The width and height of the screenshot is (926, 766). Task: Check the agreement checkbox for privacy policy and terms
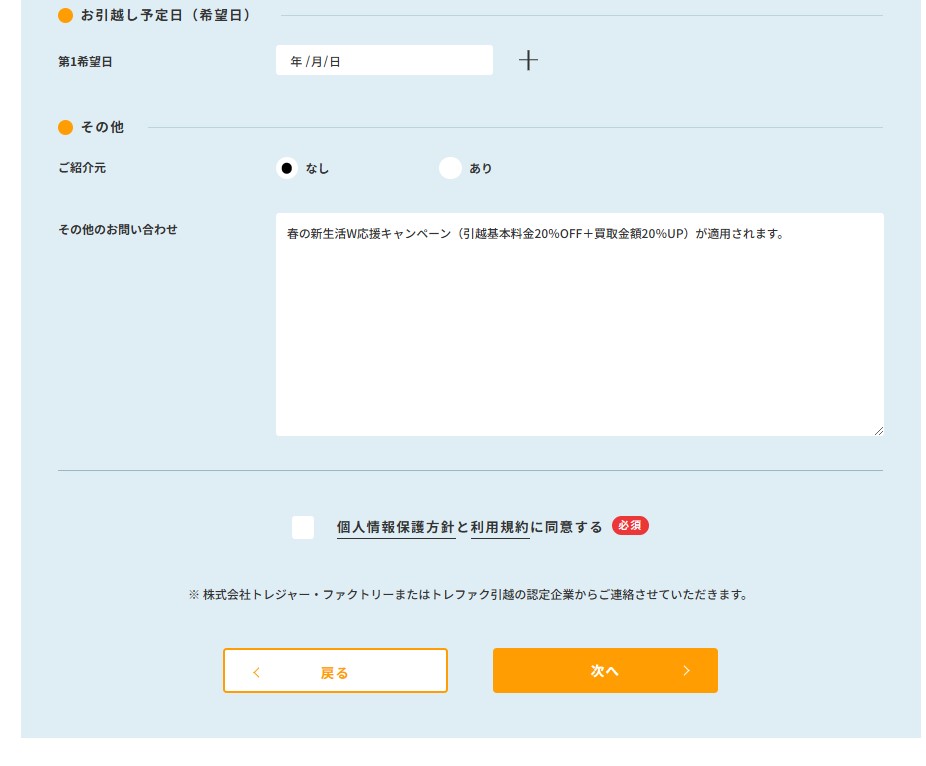pos(303,527)
